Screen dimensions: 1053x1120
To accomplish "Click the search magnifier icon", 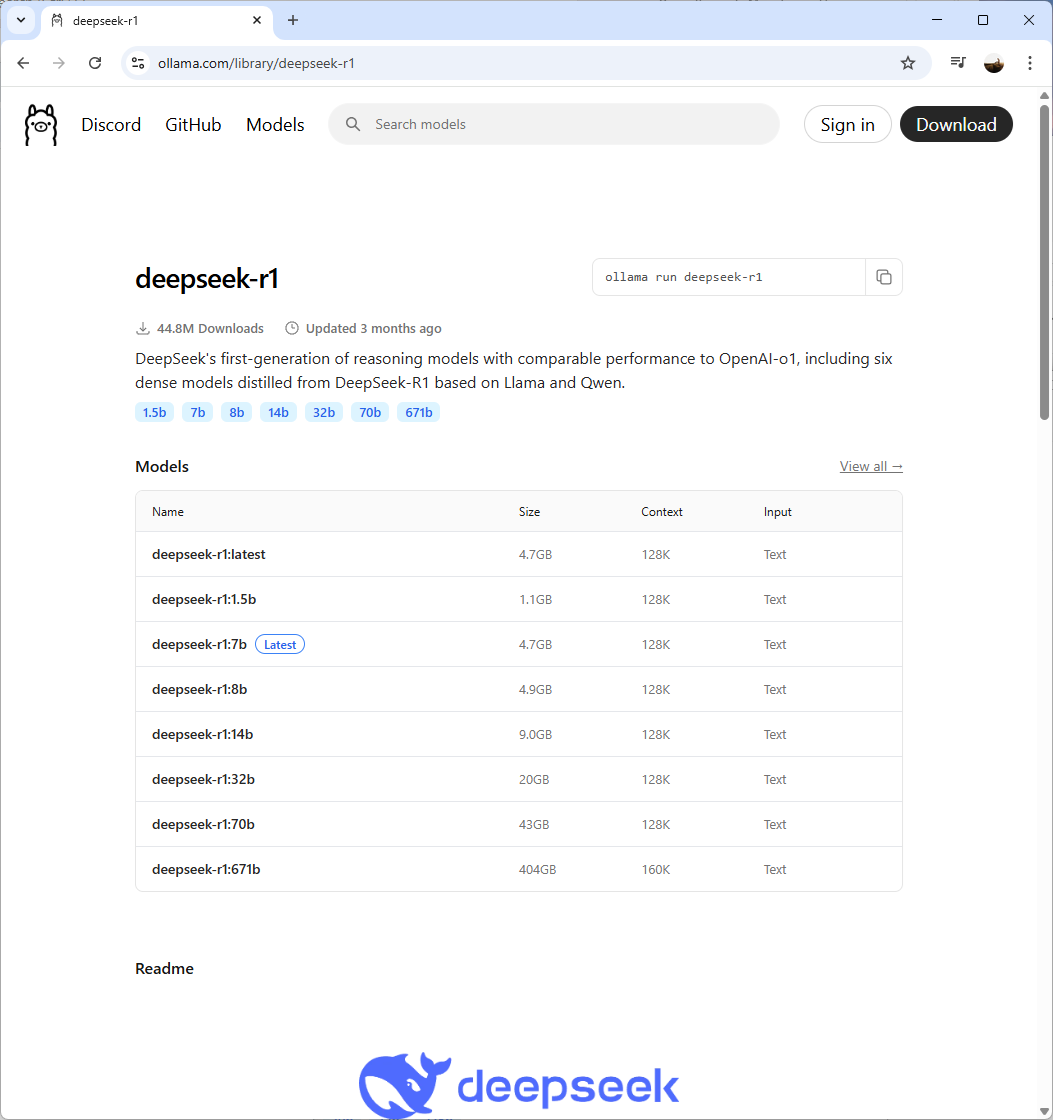I will click(353, 124).
